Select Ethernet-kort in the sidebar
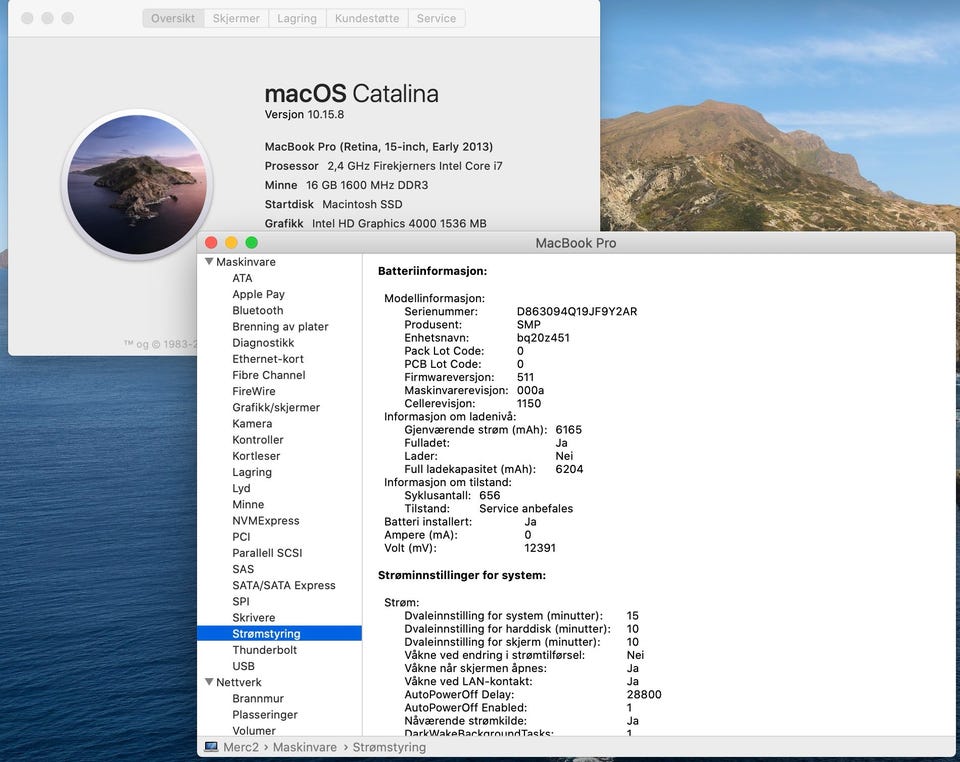This screenshot has width=960, height=762. click(268, 359)
